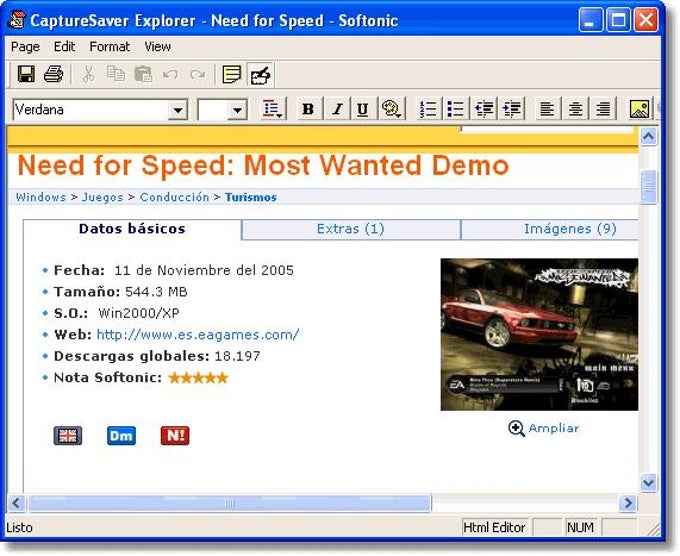
Task: Click the horizontal scrollbar left arrow
Action: 16,503
